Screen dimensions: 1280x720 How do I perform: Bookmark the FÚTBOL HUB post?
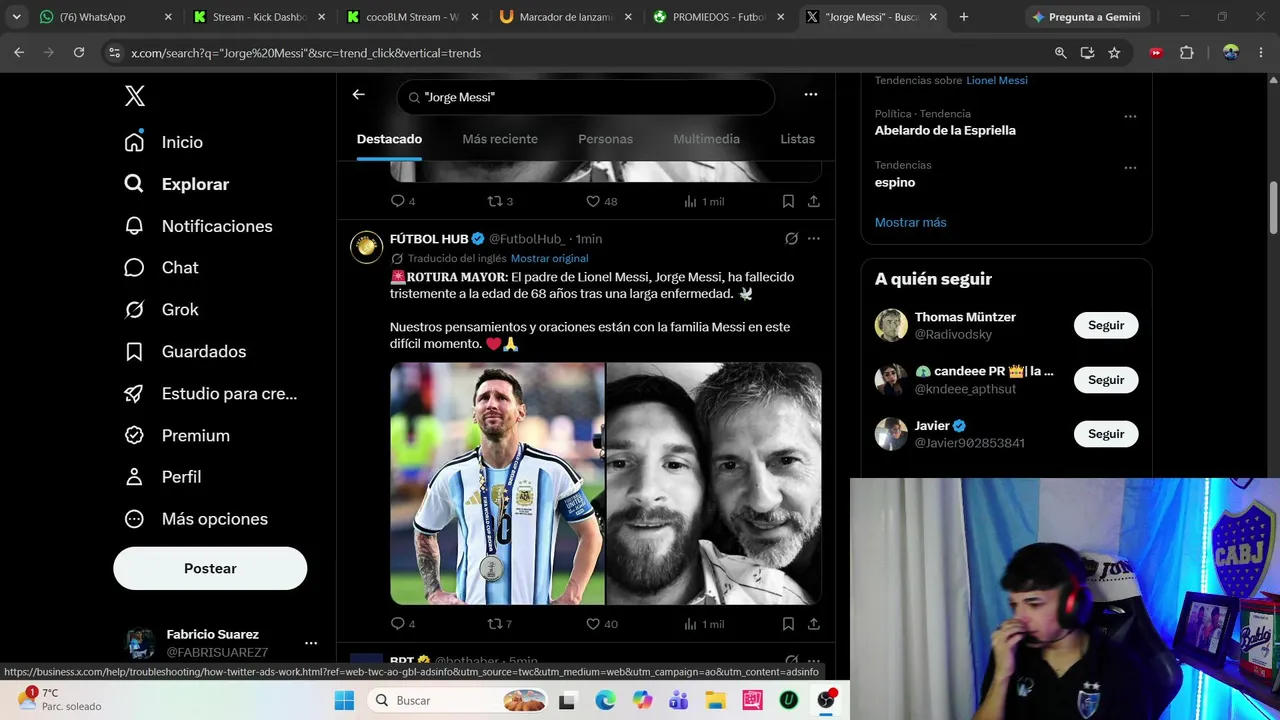(788, 624)
